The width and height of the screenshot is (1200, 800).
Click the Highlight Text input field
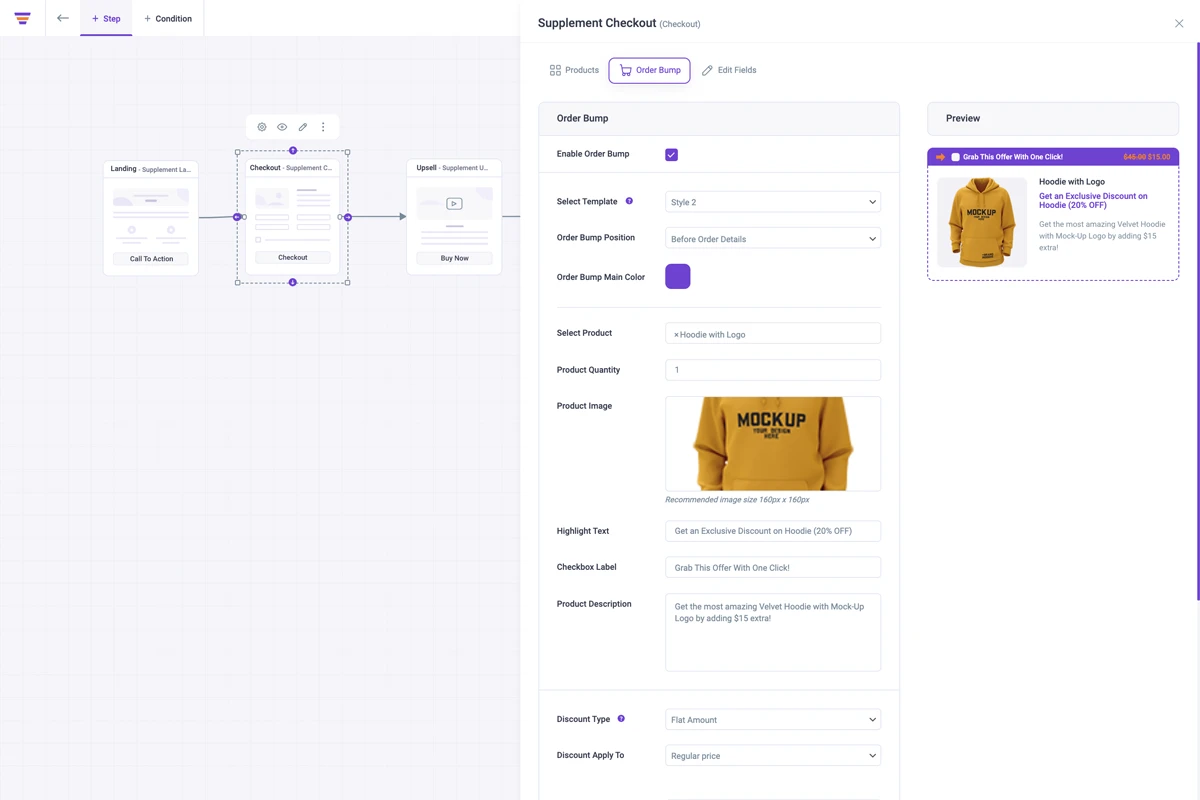[x=772, y=531]
